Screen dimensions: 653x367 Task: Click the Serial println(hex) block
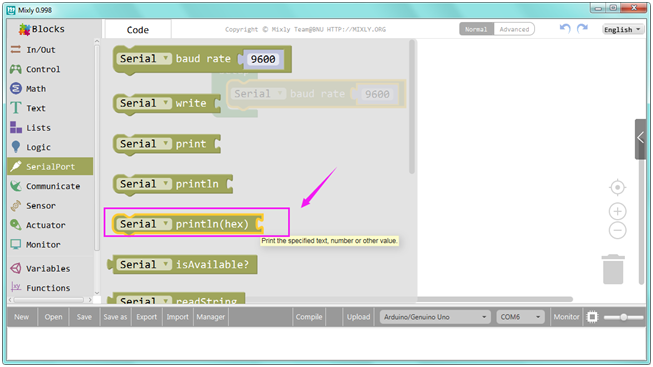pyautogui.click(x=188, y=224)
